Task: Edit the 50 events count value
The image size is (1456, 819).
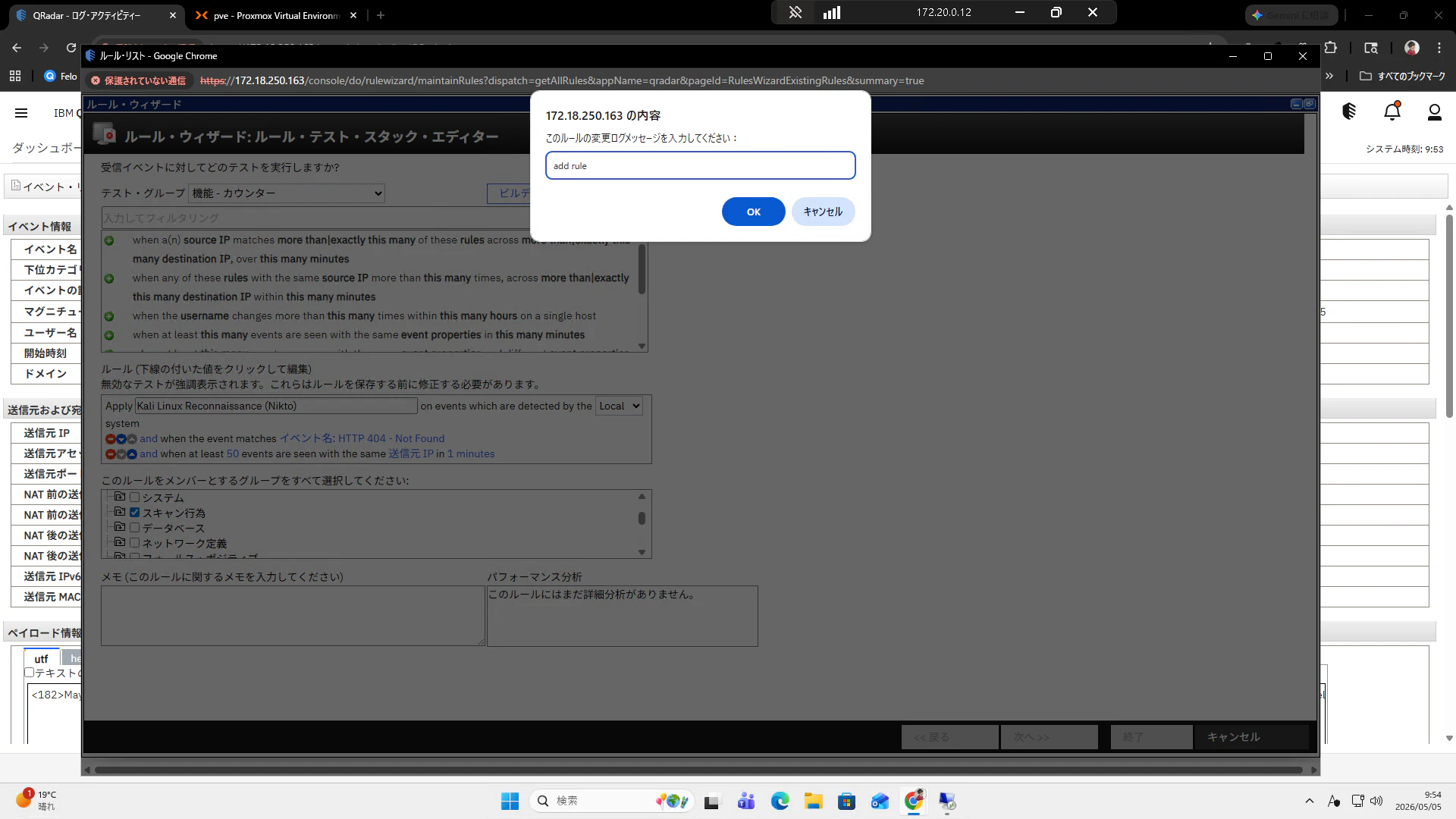Action: (x=233, y=453)
